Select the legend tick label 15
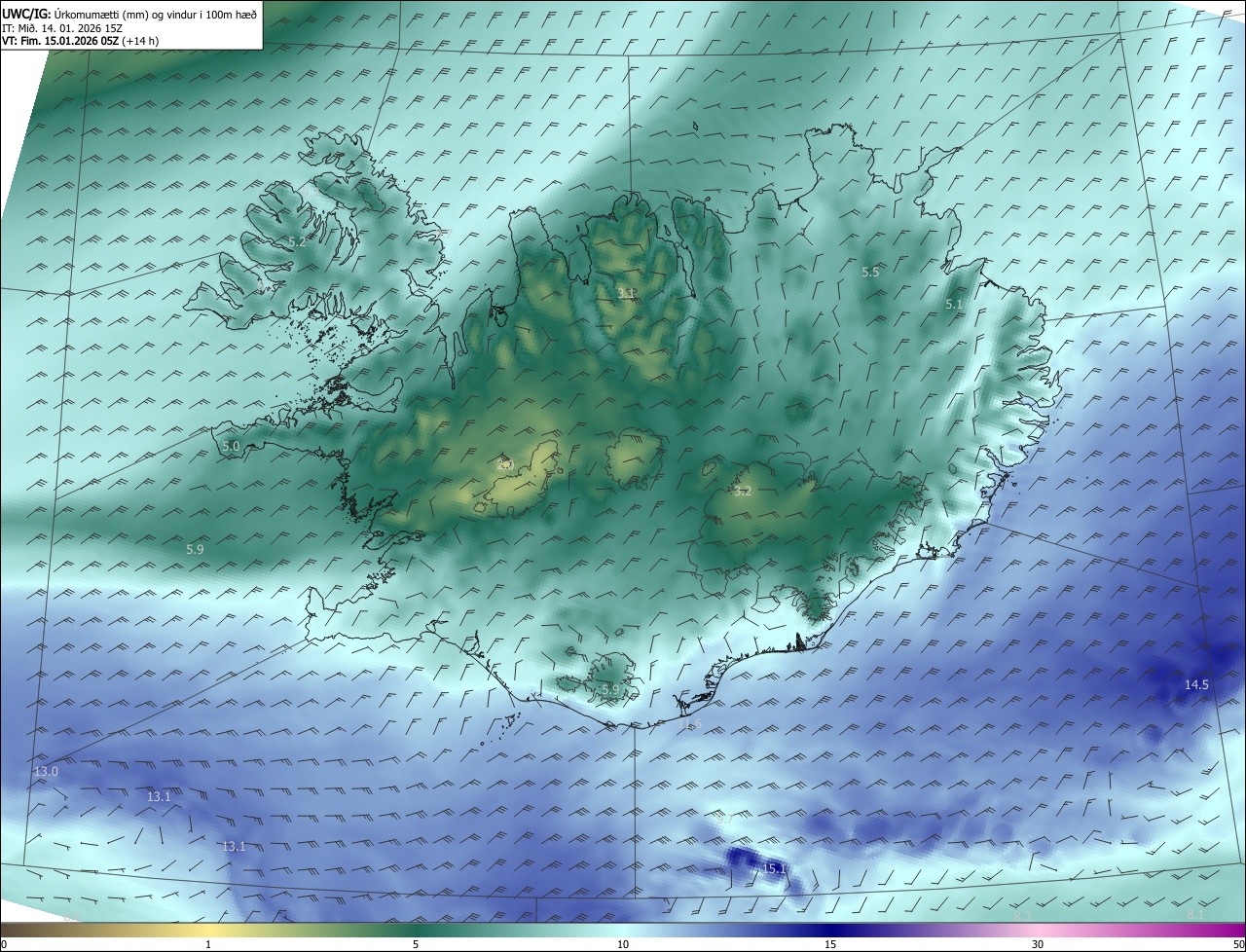 (830, 944)
